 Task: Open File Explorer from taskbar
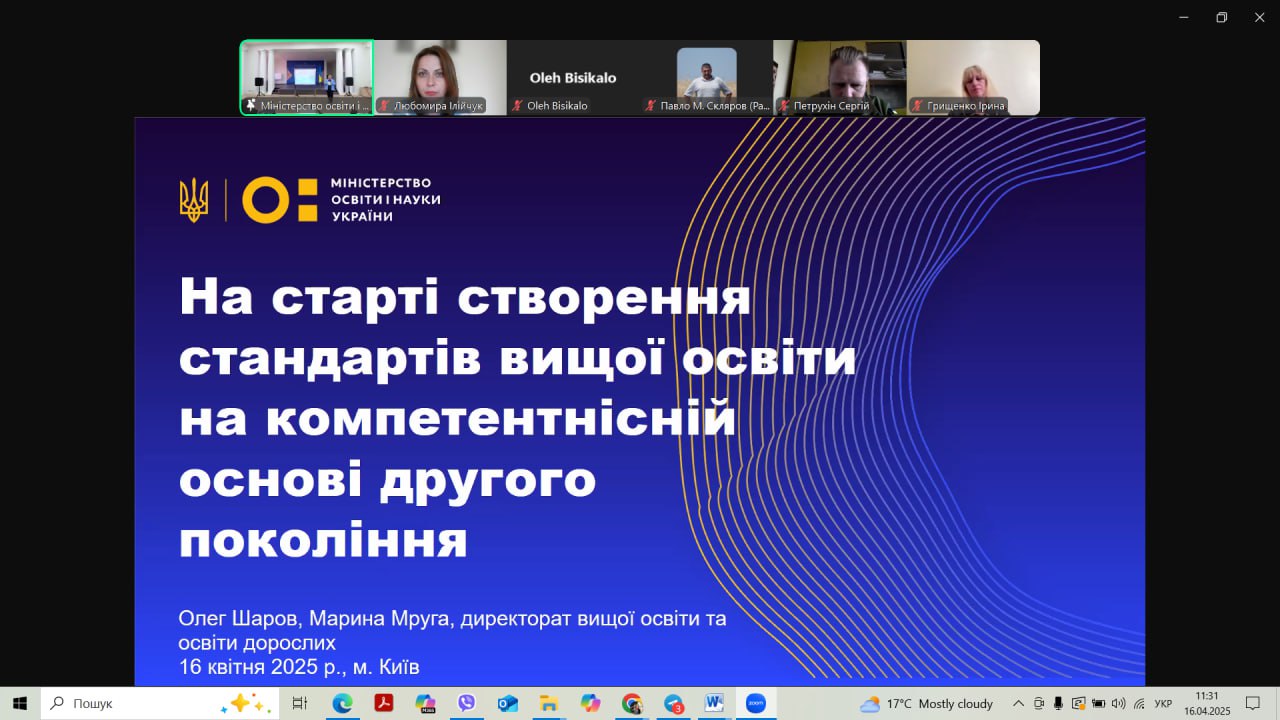click(548, 703)
